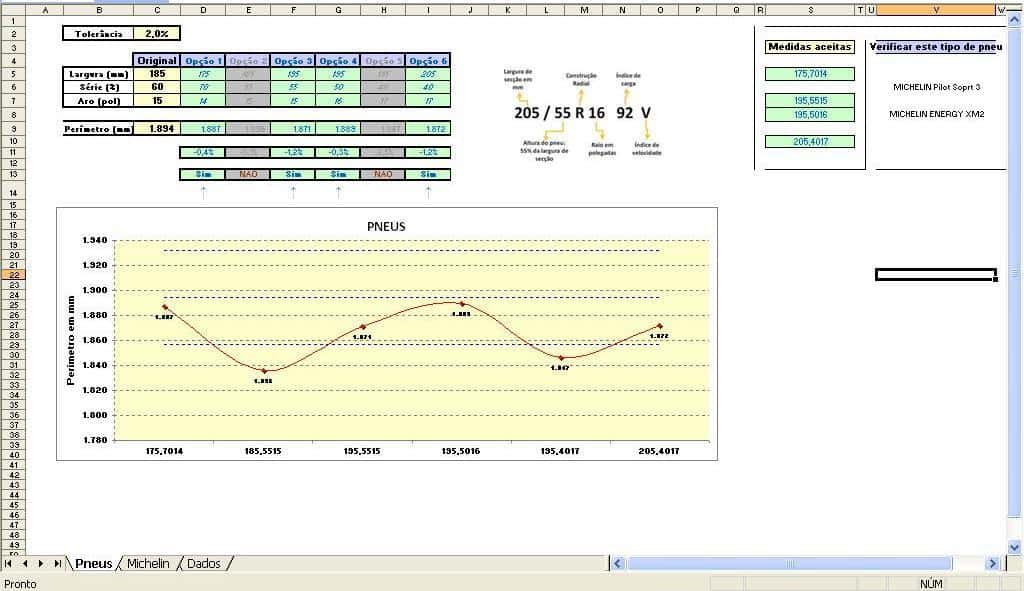1024x591 pixels.
Task: Click vertical scrollbar down arrow
Action: [1016, 547]
